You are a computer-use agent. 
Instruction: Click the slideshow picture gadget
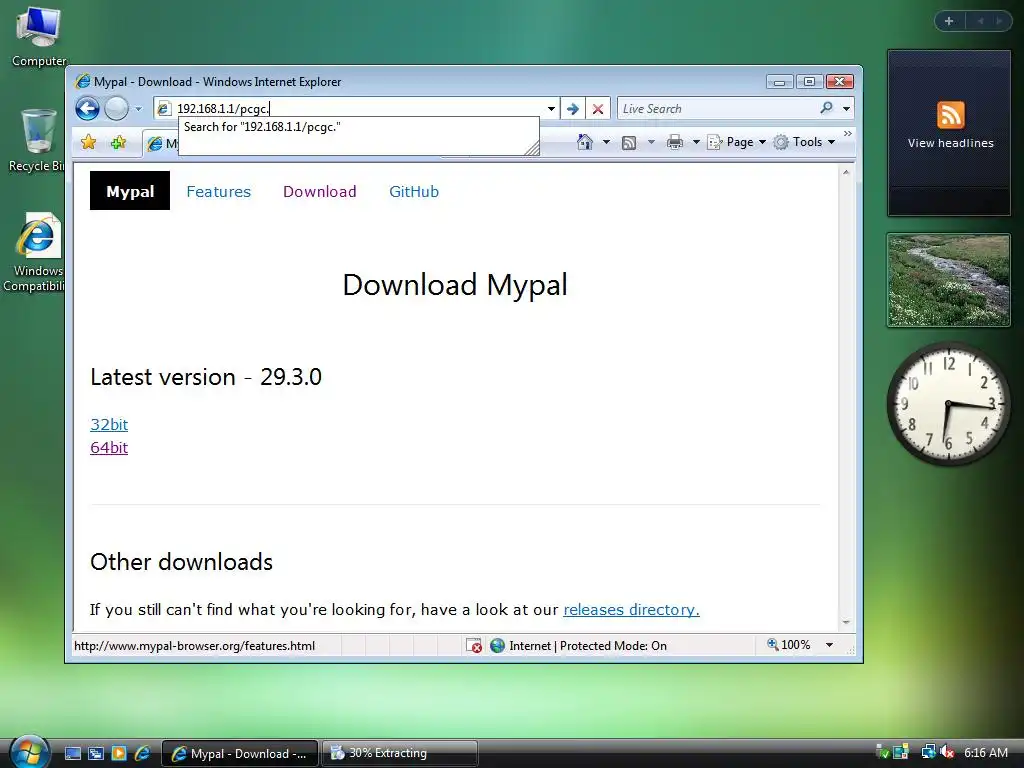(x=949, y=280)
